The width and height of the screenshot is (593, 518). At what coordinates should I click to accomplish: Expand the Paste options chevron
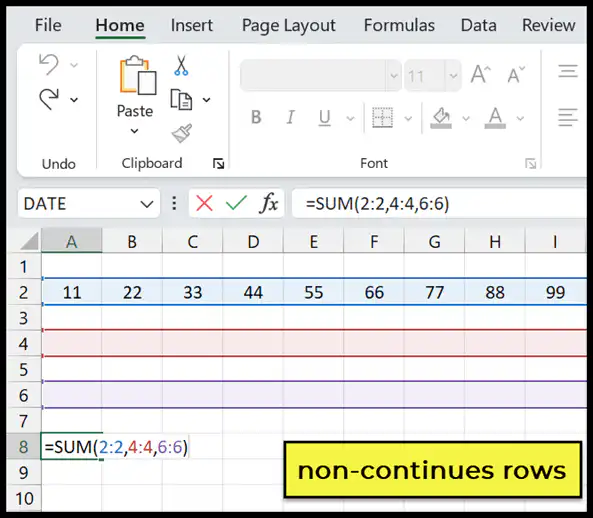(x=134, y=131)
